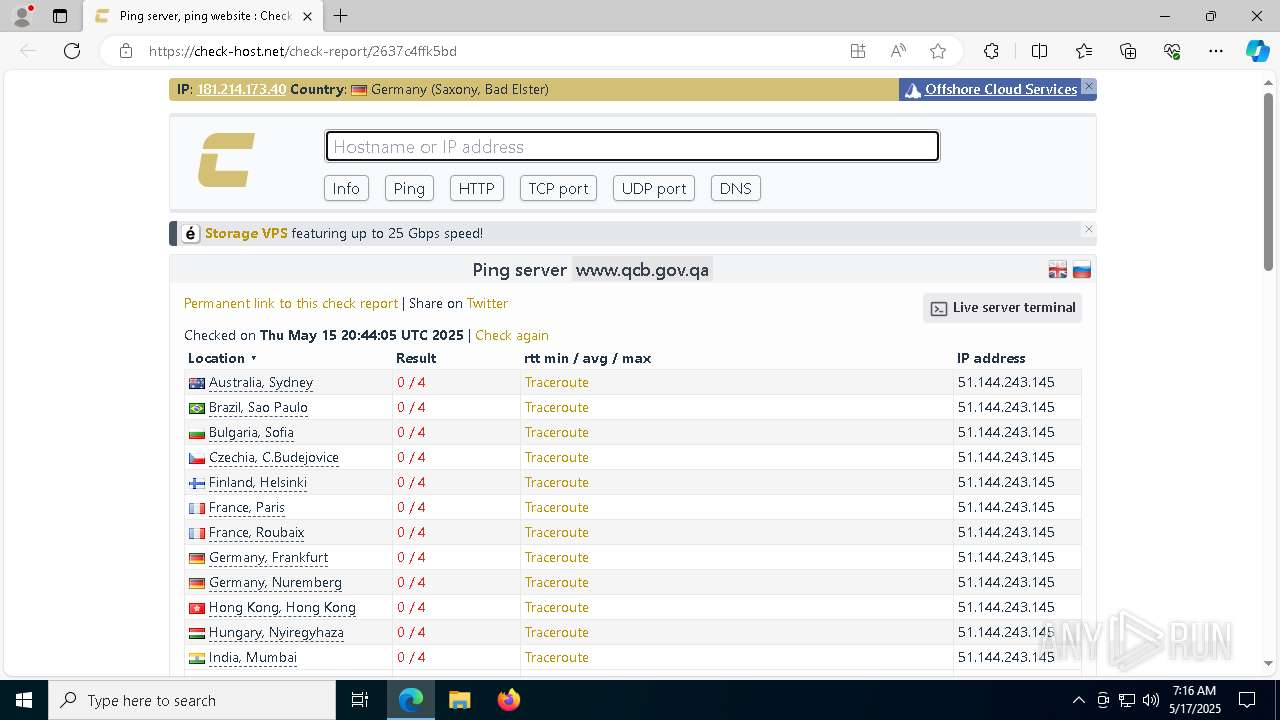The width and height of the screenshot is (1280, 720).
Task: Open Live server terminal
Action: (x=1003, y=308)
